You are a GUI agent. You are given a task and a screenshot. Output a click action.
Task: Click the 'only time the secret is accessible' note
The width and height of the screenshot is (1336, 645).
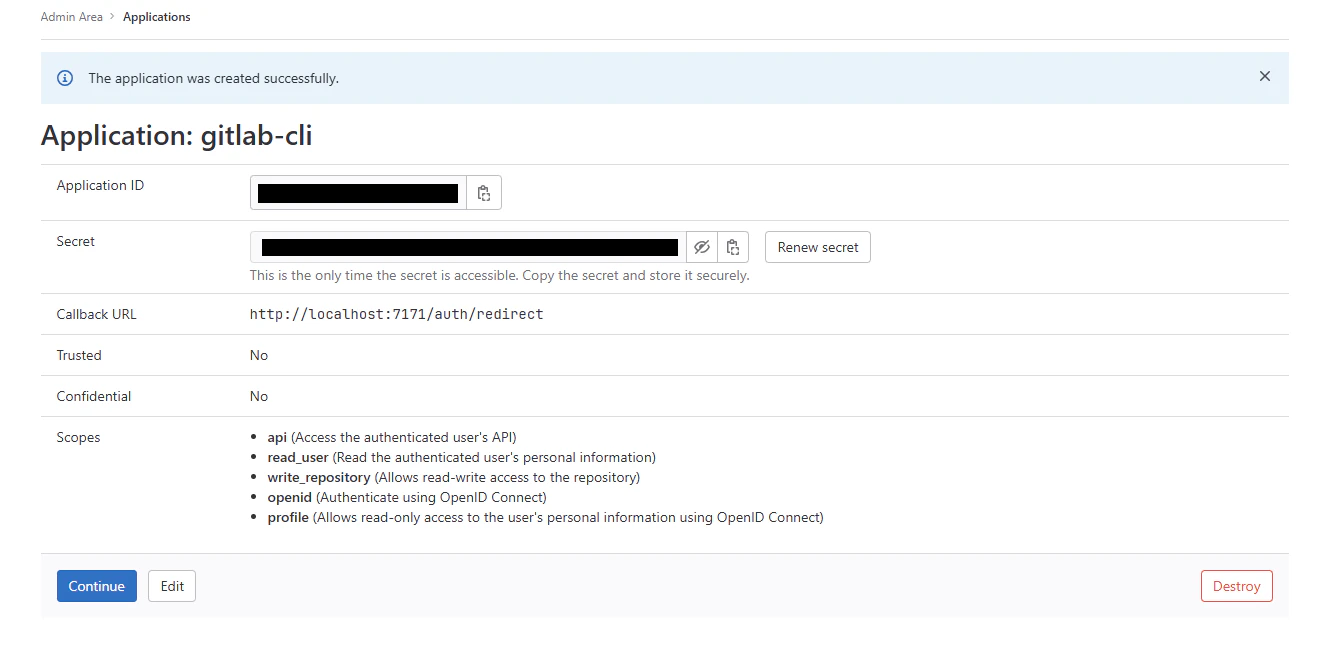click(499, 275)
